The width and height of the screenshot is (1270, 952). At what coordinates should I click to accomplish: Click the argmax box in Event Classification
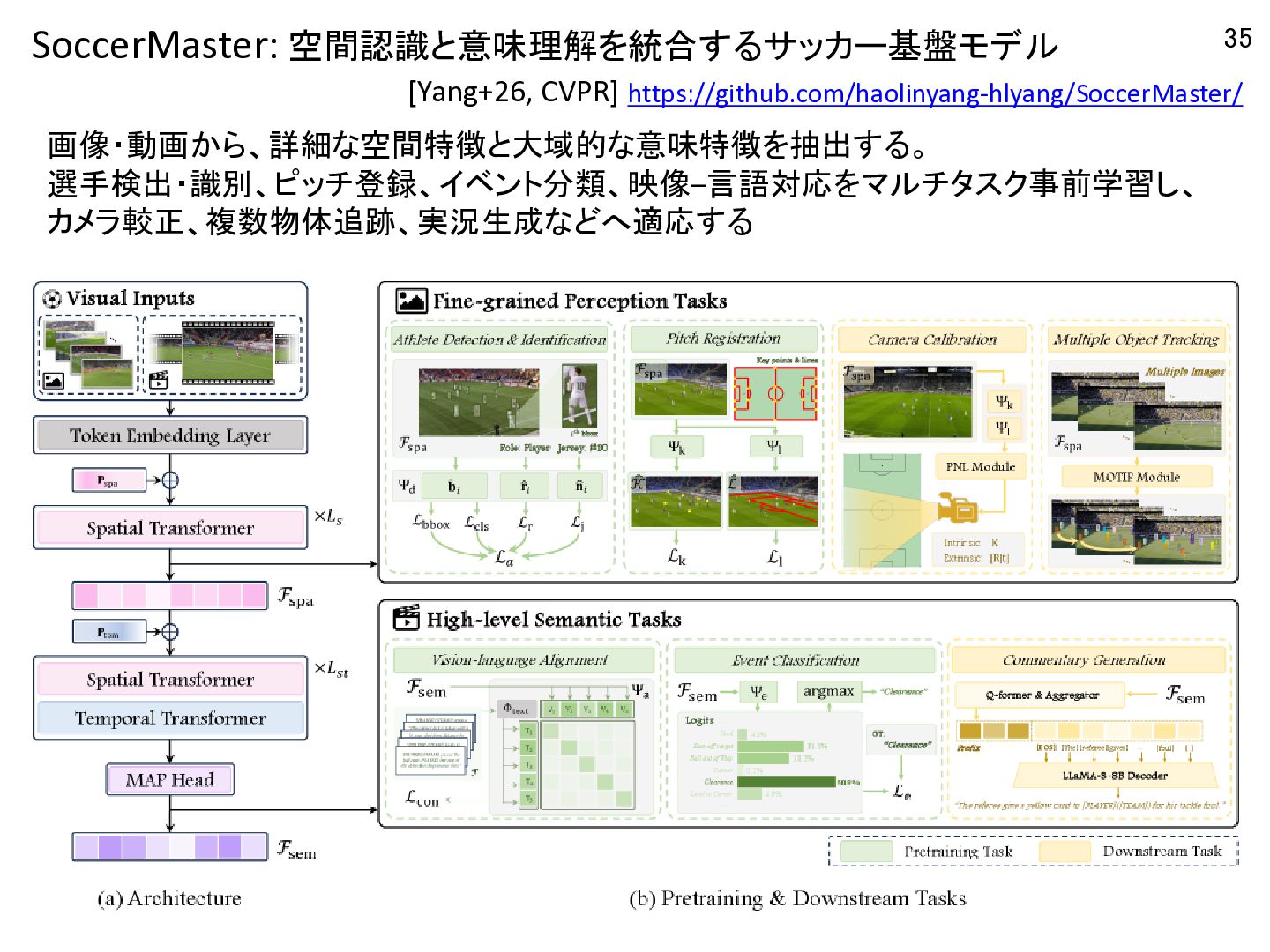pyautogui.click(x=829, y=691)
